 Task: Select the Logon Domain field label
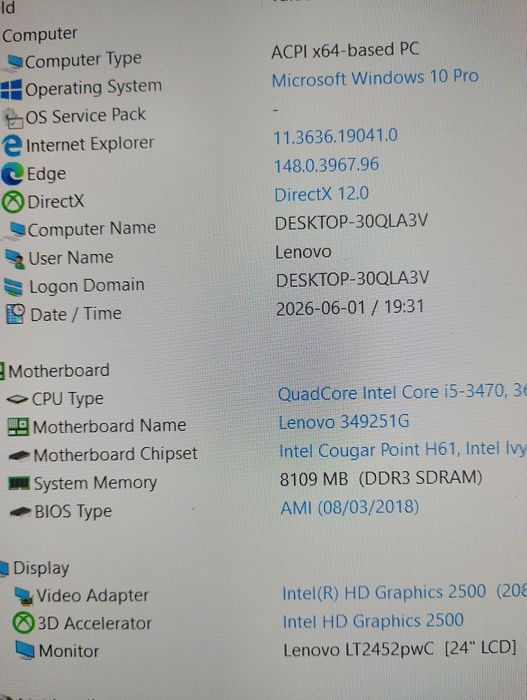(x=87, y=286)
